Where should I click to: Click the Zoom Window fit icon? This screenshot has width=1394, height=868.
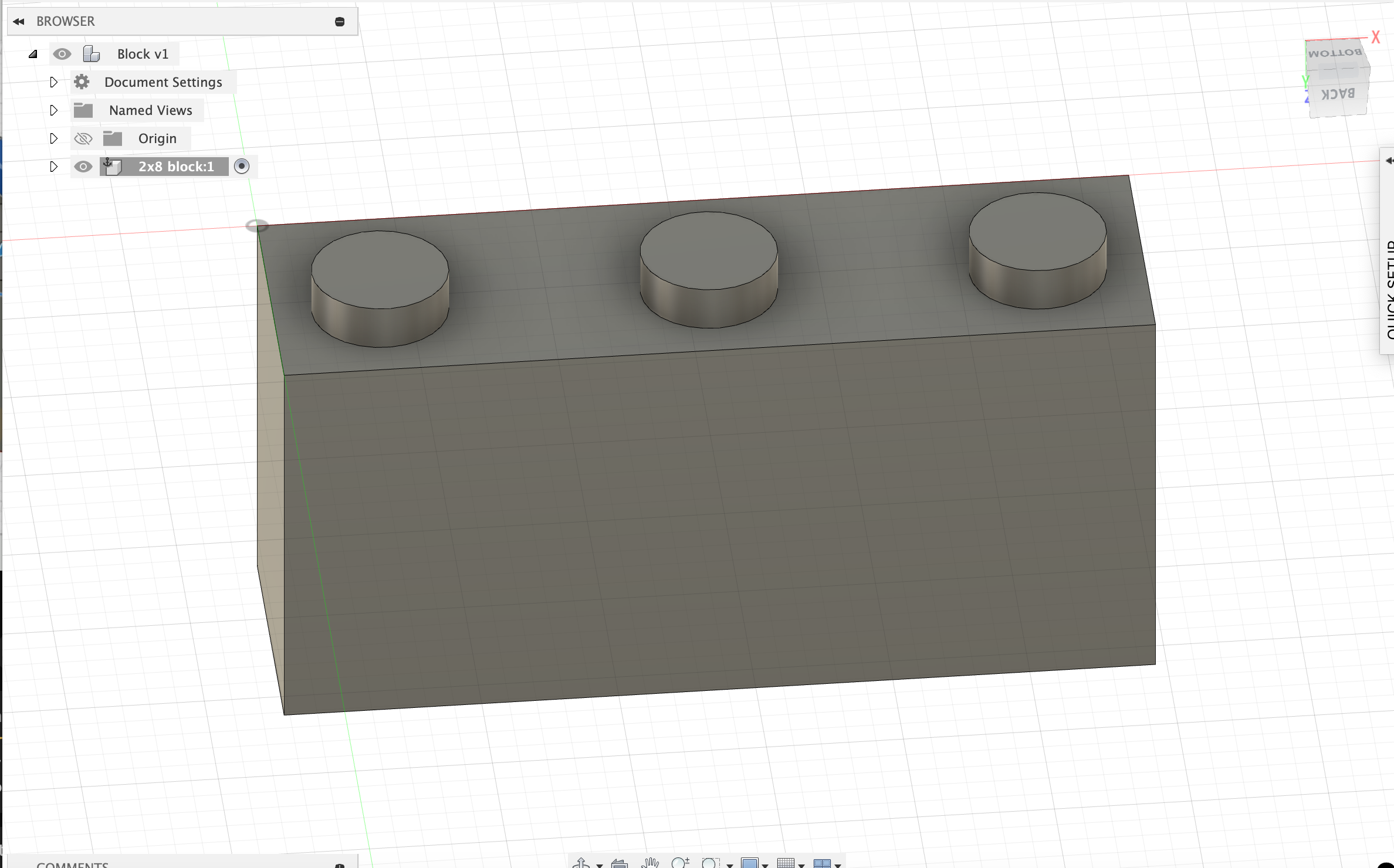click(x=710, y=863)
